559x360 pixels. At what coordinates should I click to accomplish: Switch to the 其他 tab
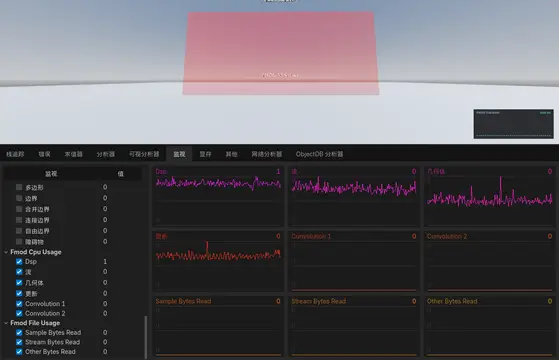point(231,154)
